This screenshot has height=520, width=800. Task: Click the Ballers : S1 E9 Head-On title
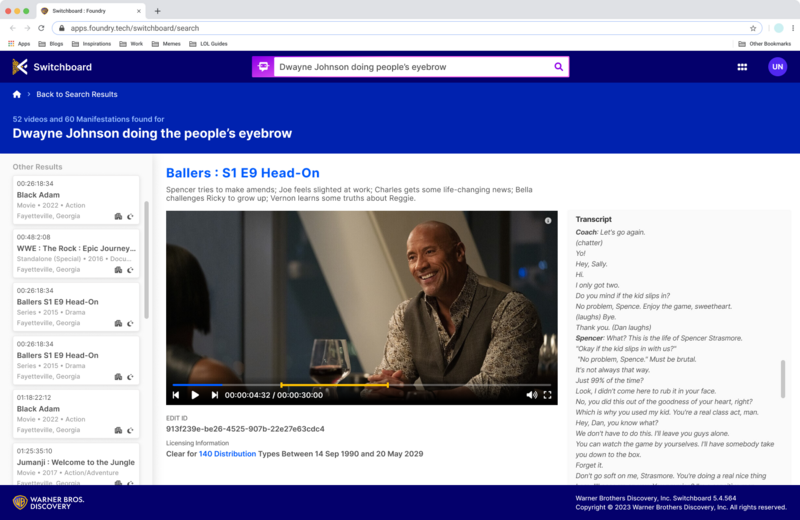click(242, 173)
